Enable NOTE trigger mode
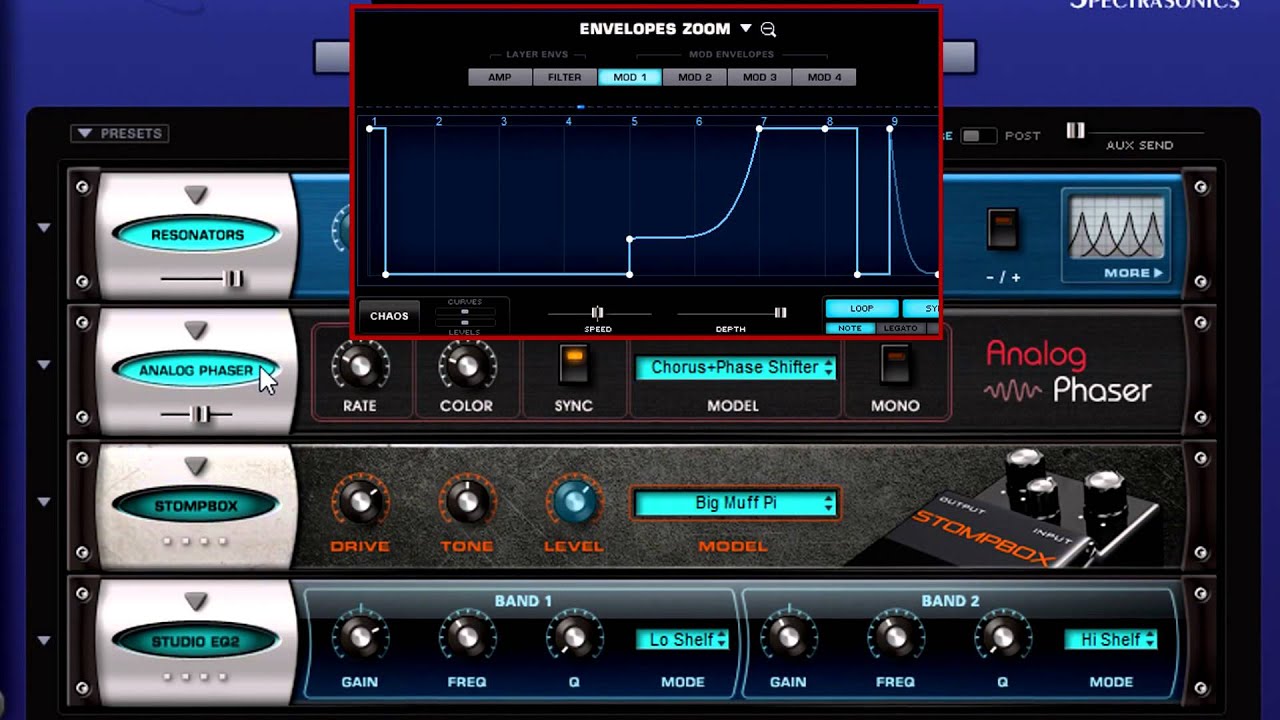 pos(850,328)
